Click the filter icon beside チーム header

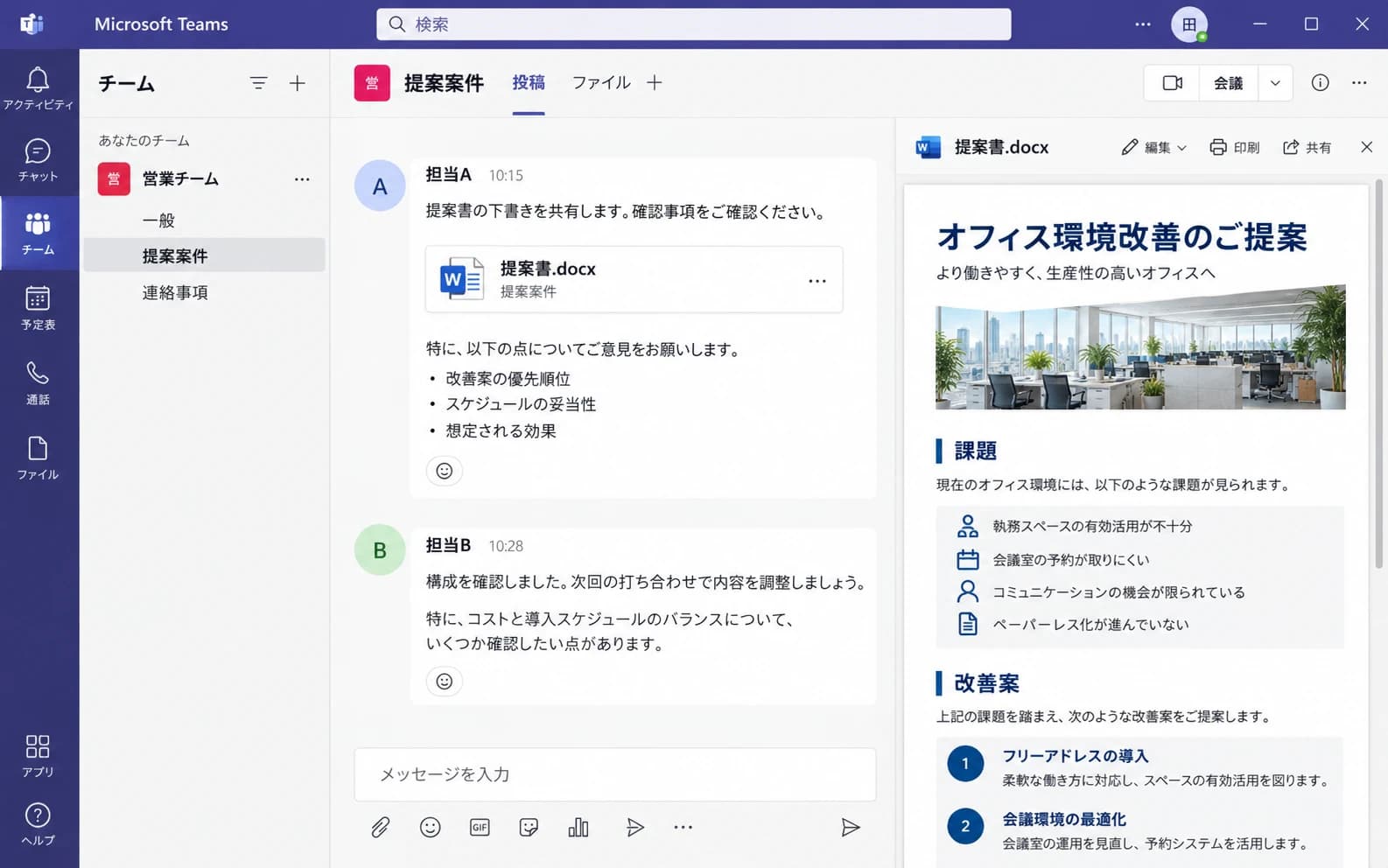(x=258, y=83)
